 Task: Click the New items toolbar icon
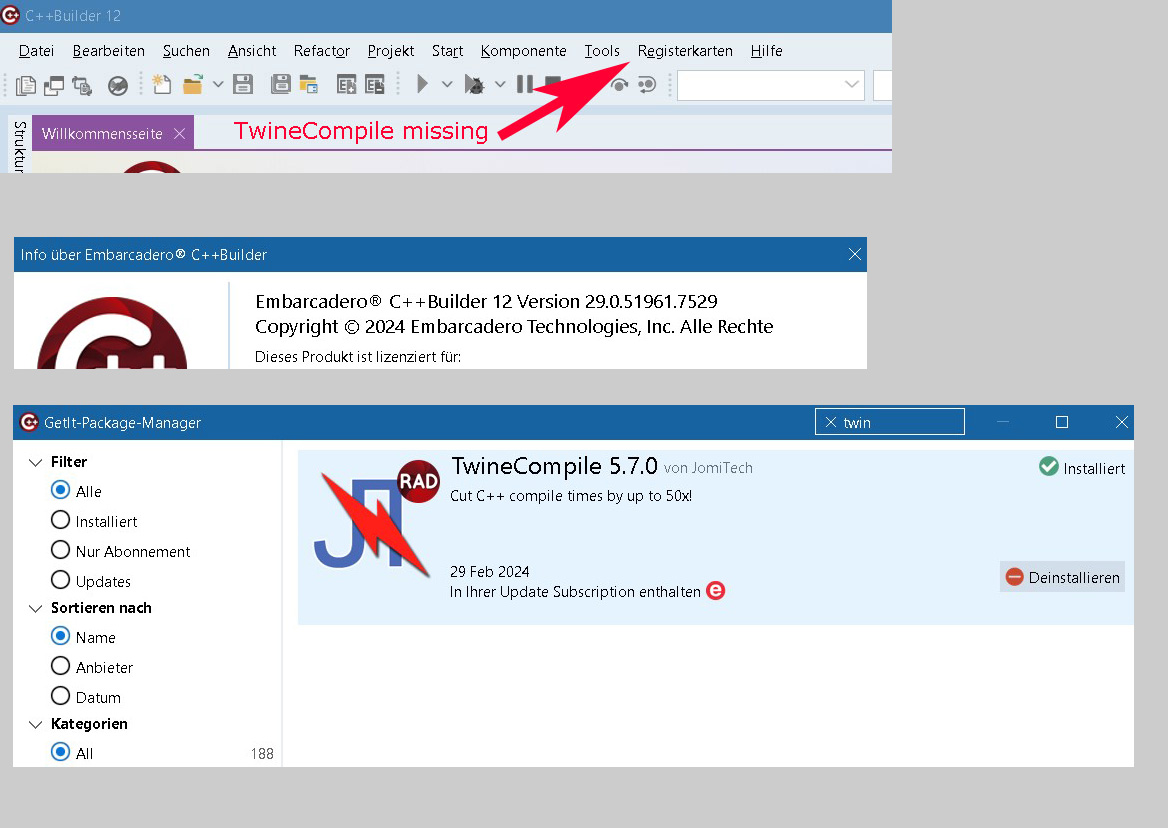pyautogui.click(x=161, y=85)
